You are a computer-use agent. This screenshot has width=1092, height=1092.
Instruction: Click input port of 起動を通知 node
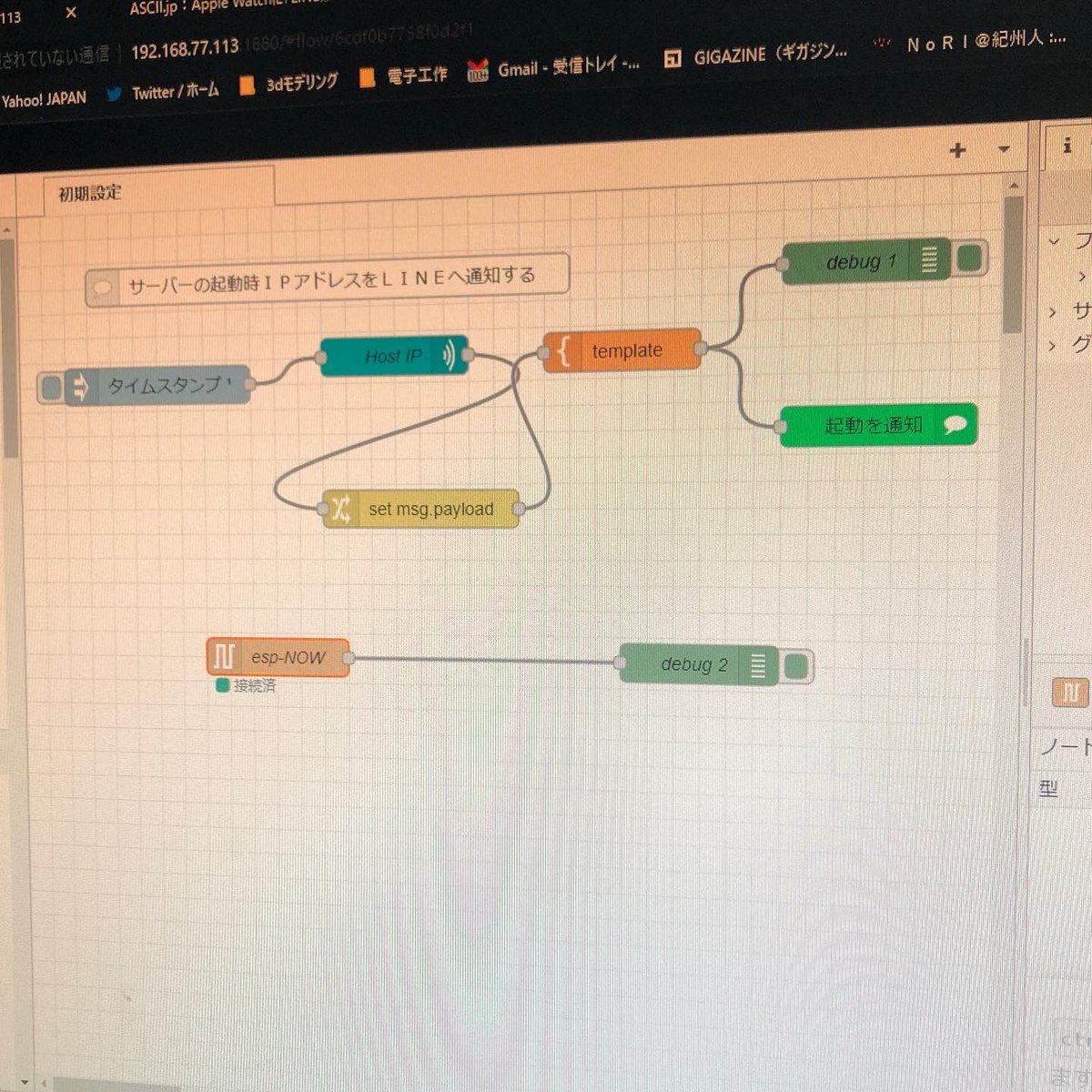781,426
